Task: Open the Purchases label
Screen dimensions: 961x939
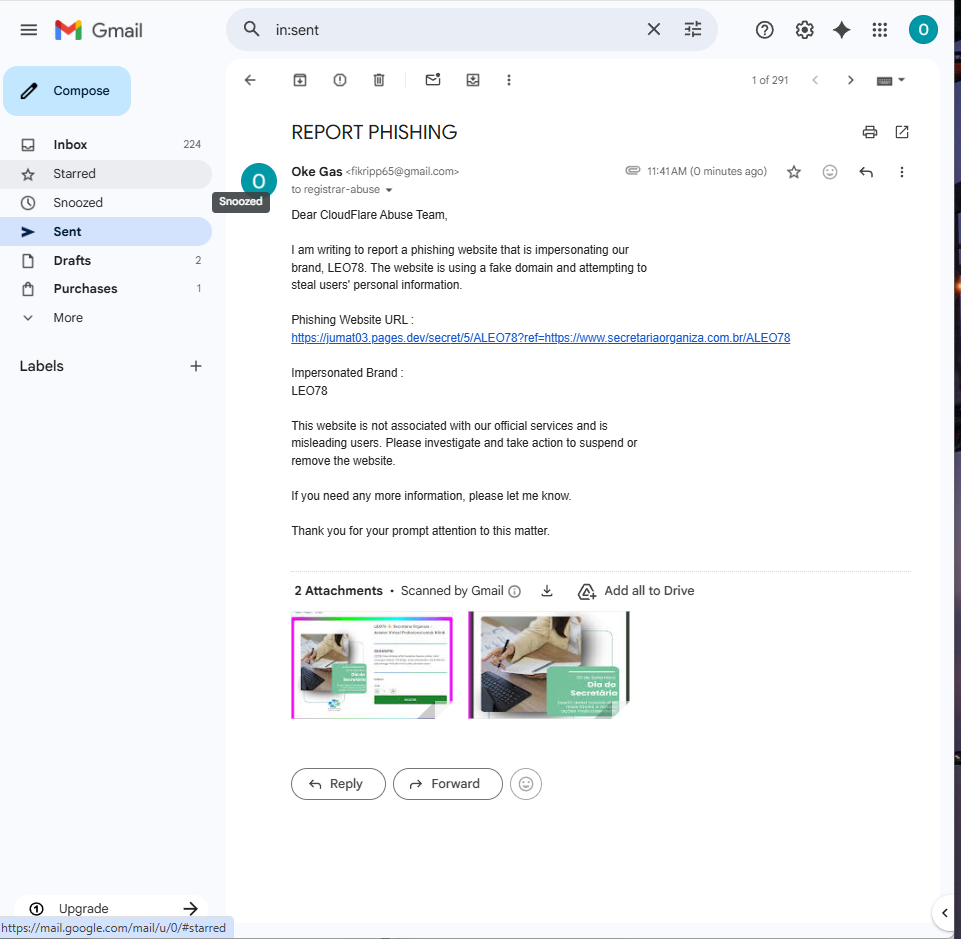Action: point(105,289)
